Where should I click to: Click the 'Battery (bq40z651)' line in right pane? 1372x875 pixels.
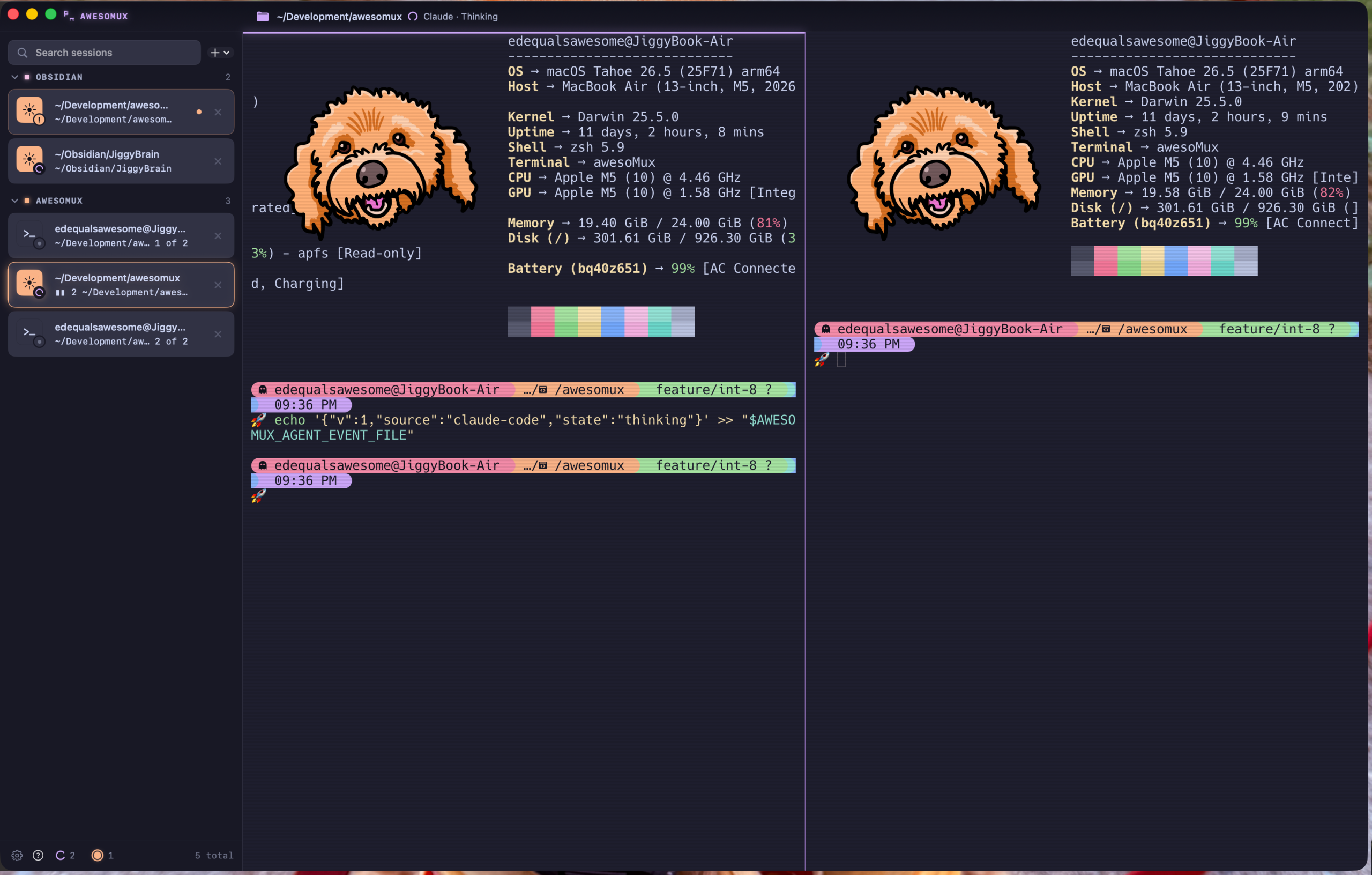[1215, 223]
